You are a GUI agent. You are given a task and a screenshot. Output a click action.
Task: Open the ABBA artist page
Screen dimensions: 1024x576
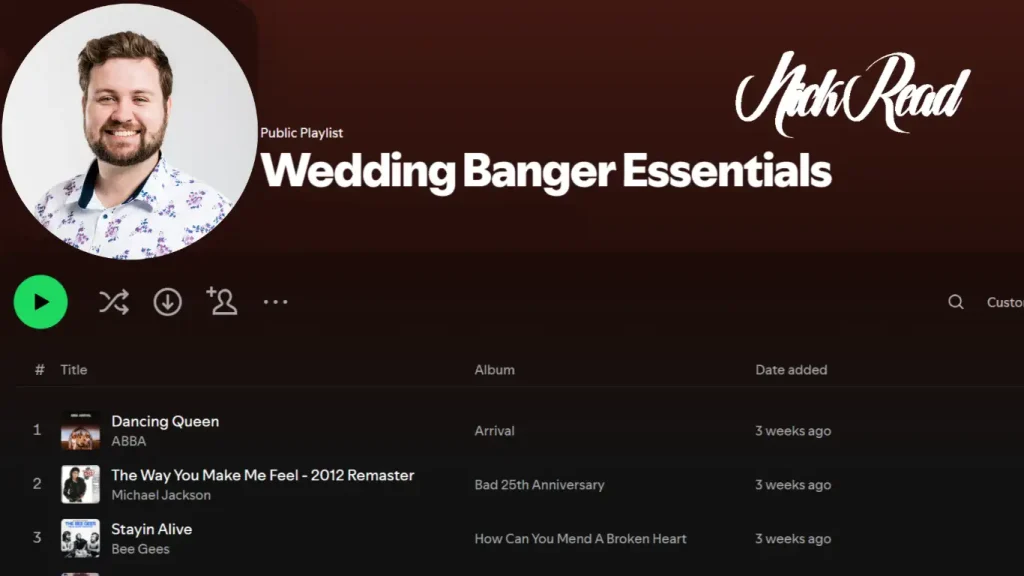[x=129, y=441]
